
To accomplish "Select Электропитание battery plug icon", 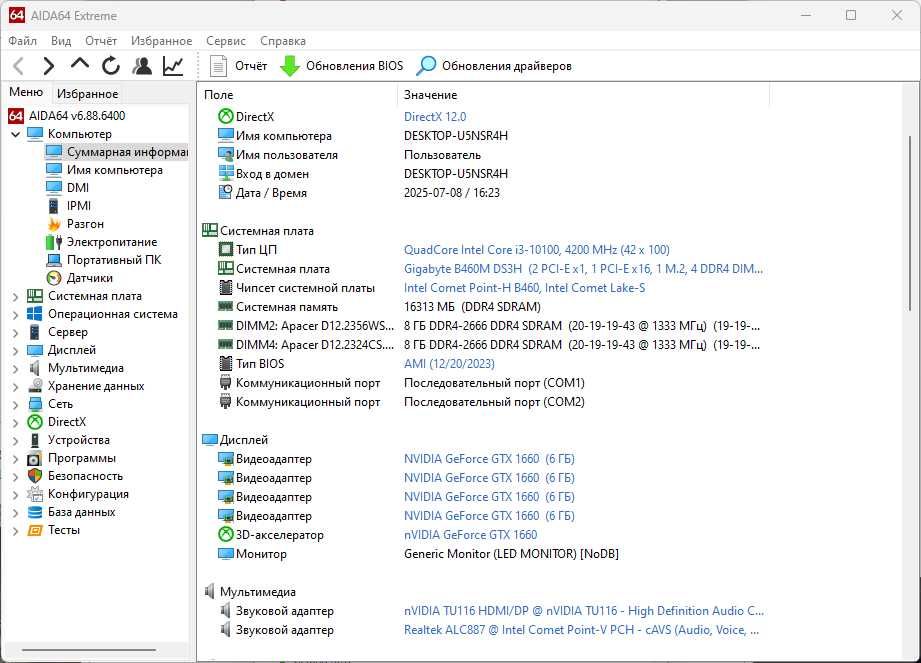I will click(54, 242).
